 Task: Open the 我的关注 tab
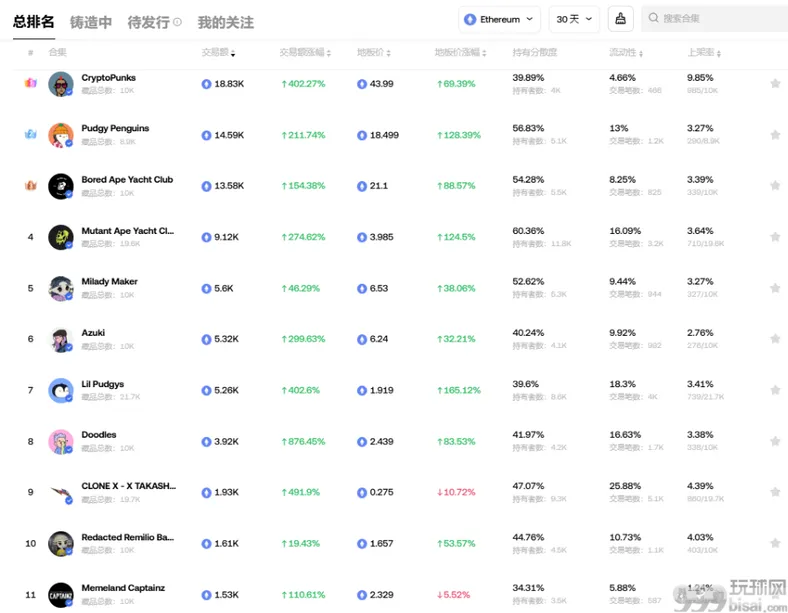(226, 22)
